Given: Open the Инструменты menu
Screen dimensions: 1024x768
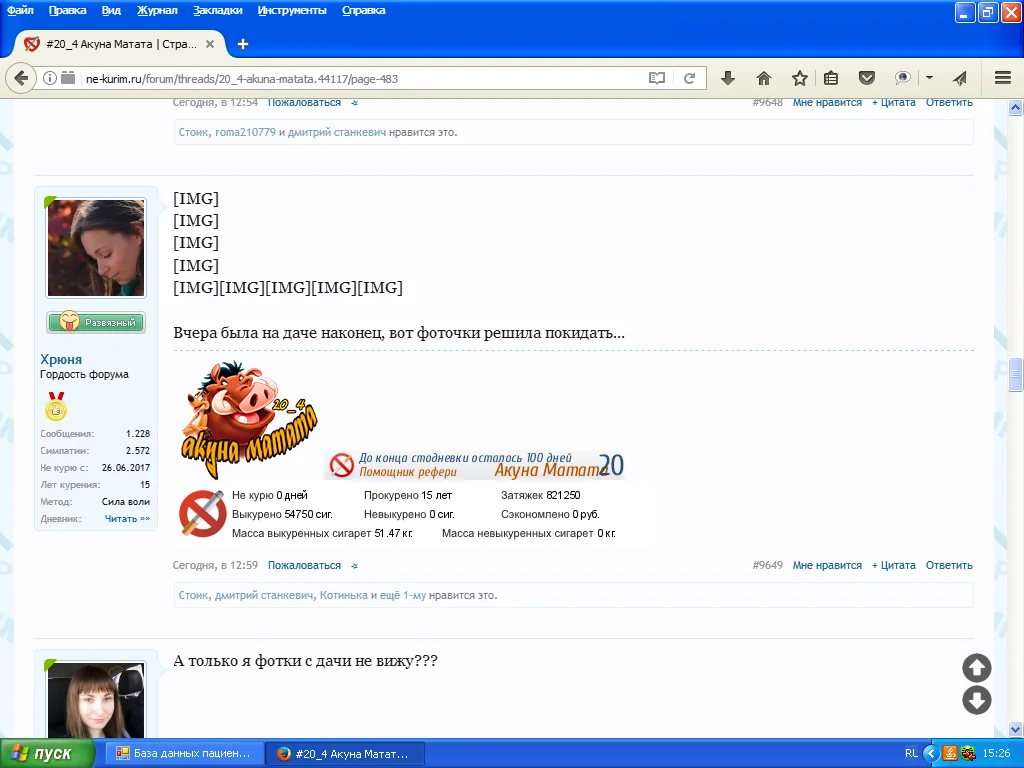Looking at the screenshot, I should [291, 10].
